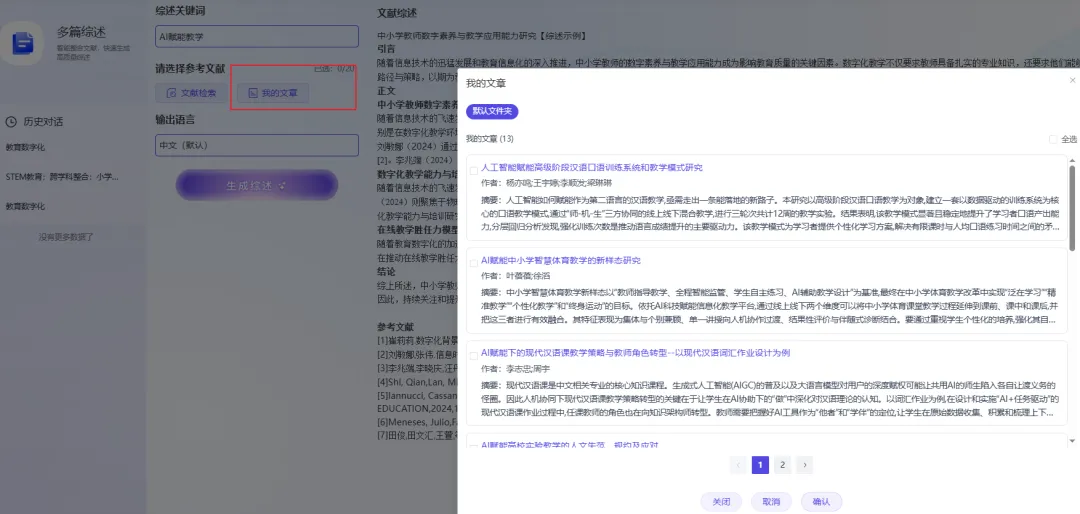Click the 输出语言 label
1080x514 pixels.
pyautogui.click(x=175, y=119)
